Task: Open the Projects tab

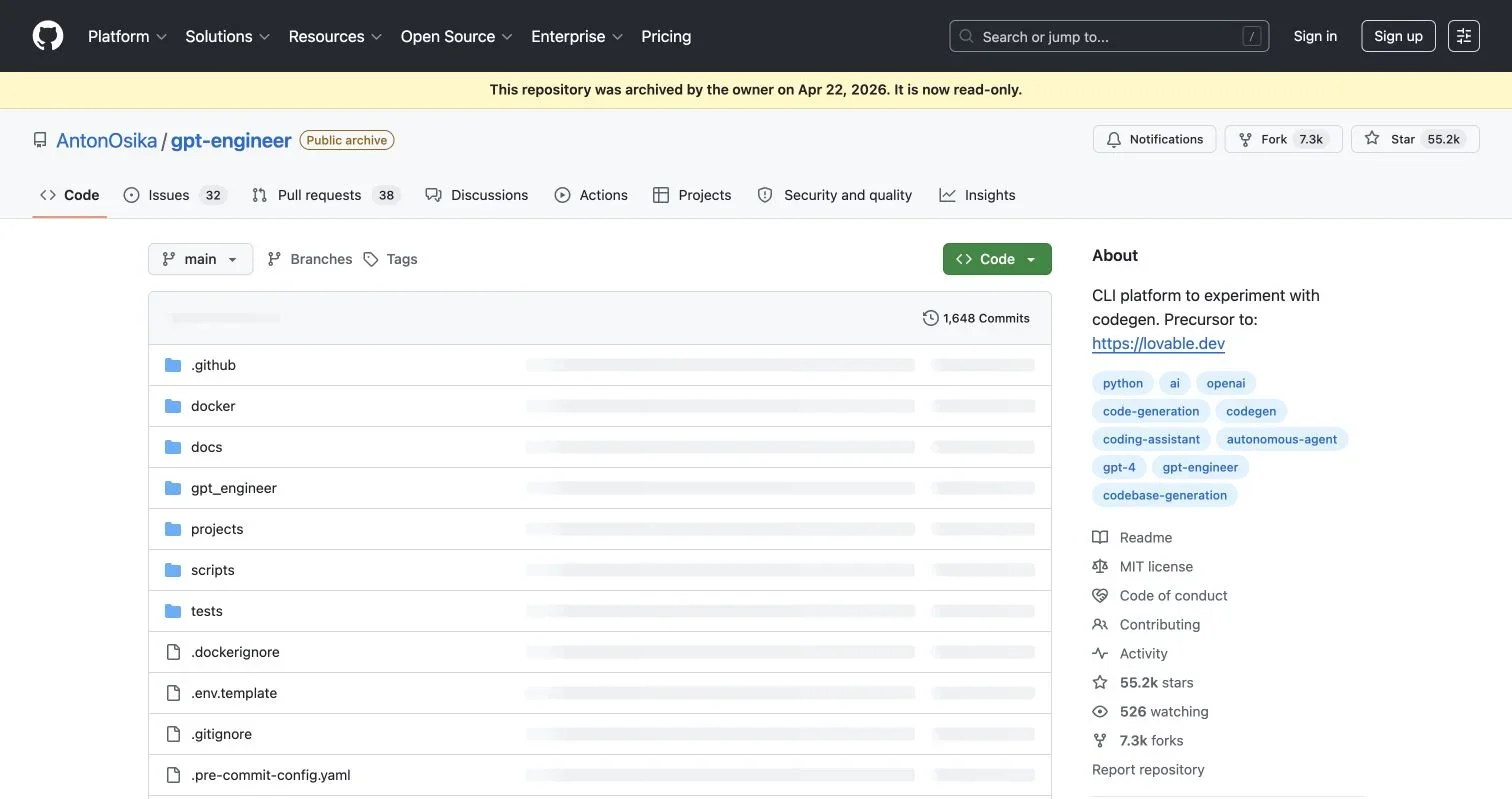Action: 692,195
